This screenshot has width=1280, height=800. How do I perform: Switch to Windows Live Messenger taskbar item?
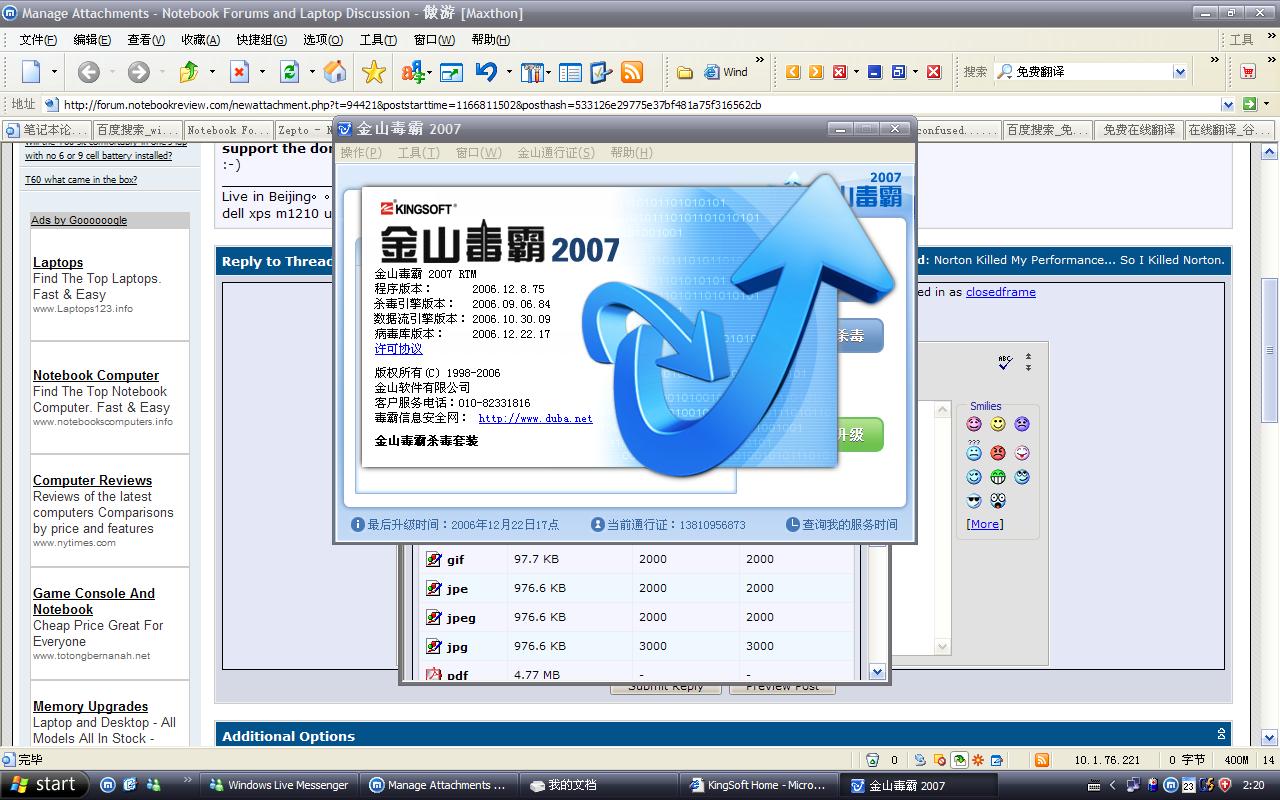pyautogui.click(x=279, y=785)
